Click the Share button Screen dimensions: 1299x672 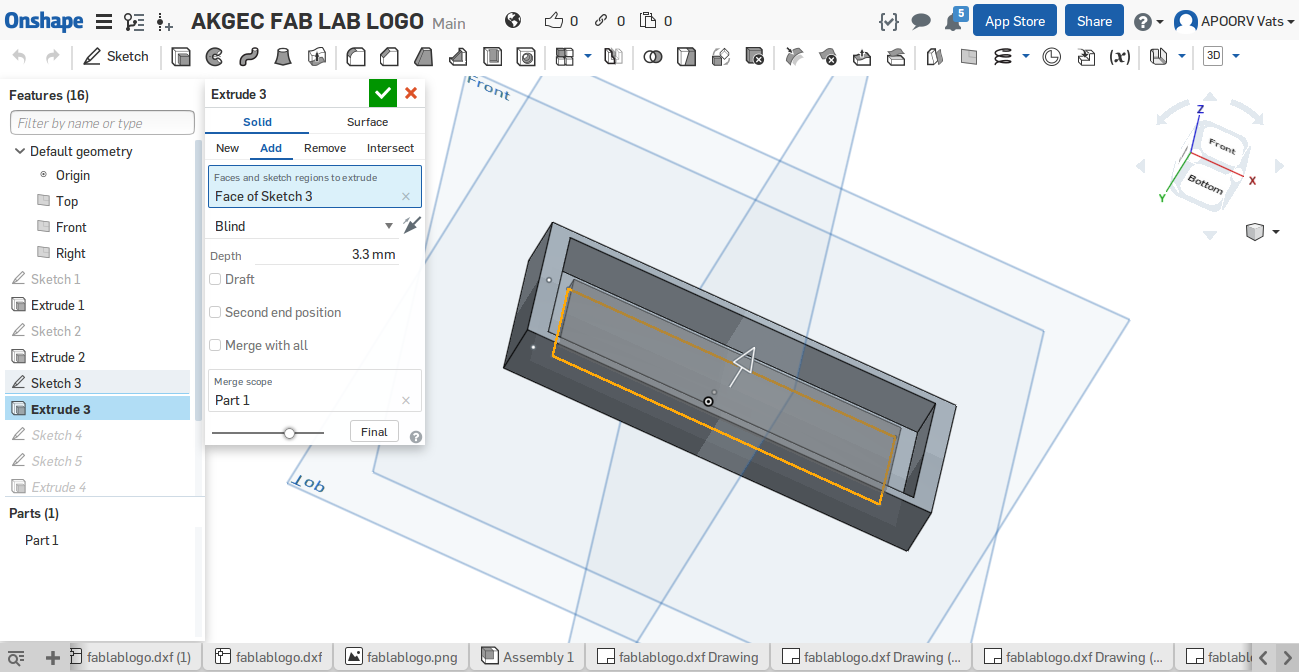click(x=1094, y=21)
